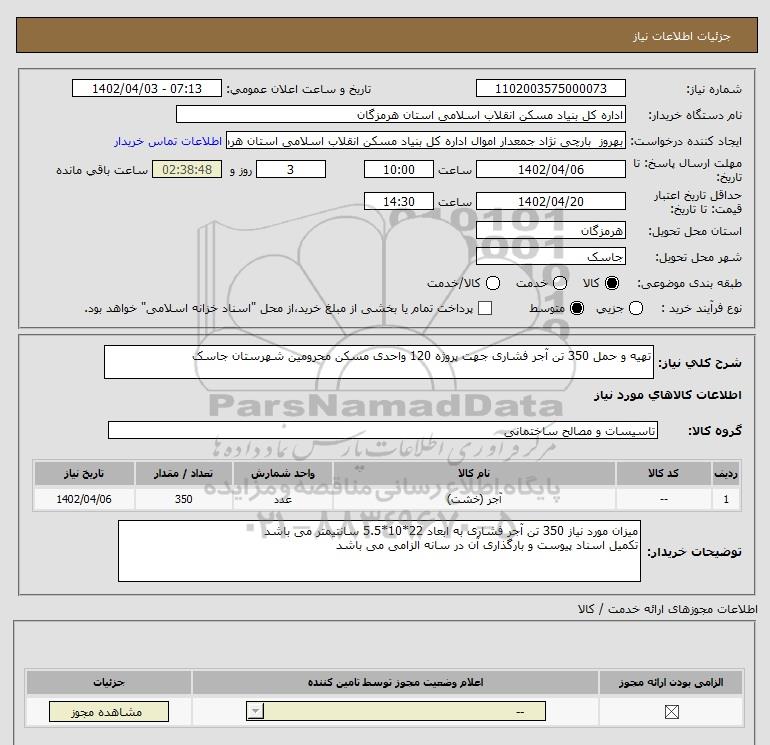The image size is (770, 745).
Task: Toggle the الزامی بودن ارائه مجوز checkbox
Action: tap(671, 712)
